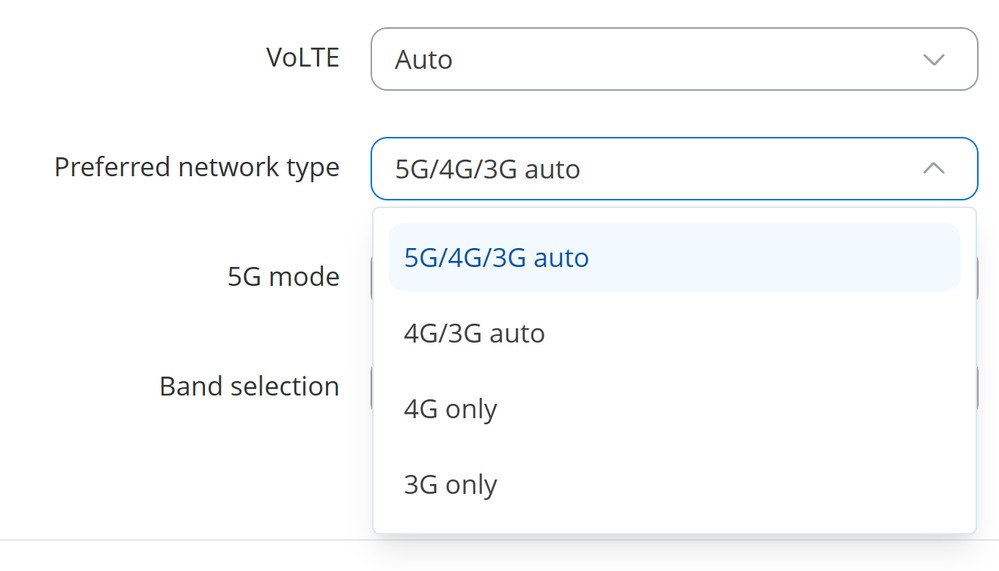The height and width of the screenshot is (571, 999).
Task: Select the highlighted 5G/4G/3G auto option
Action: pyautogui.click(x=674, y=257)
